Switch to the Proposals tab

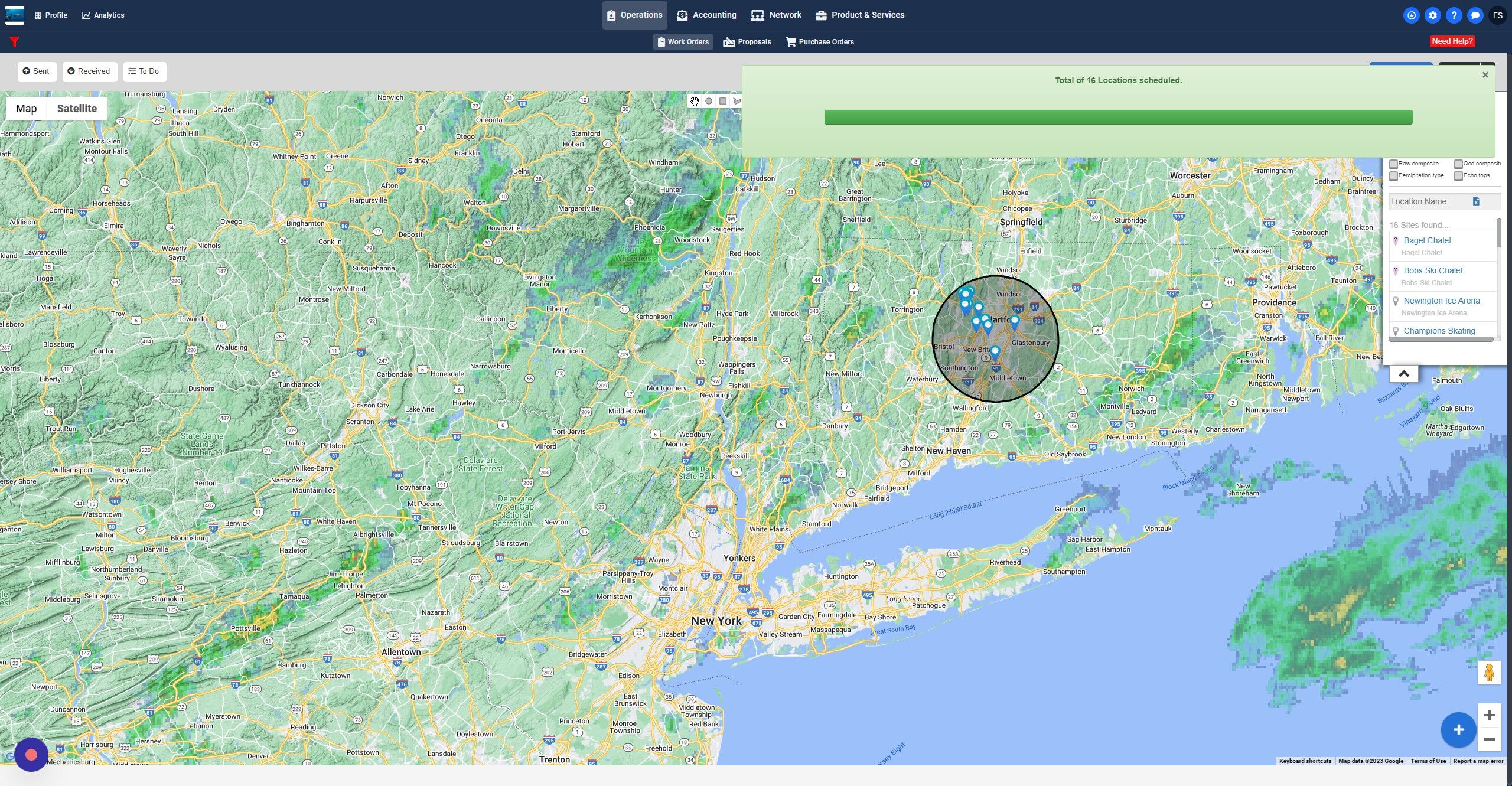click(747, 42)
